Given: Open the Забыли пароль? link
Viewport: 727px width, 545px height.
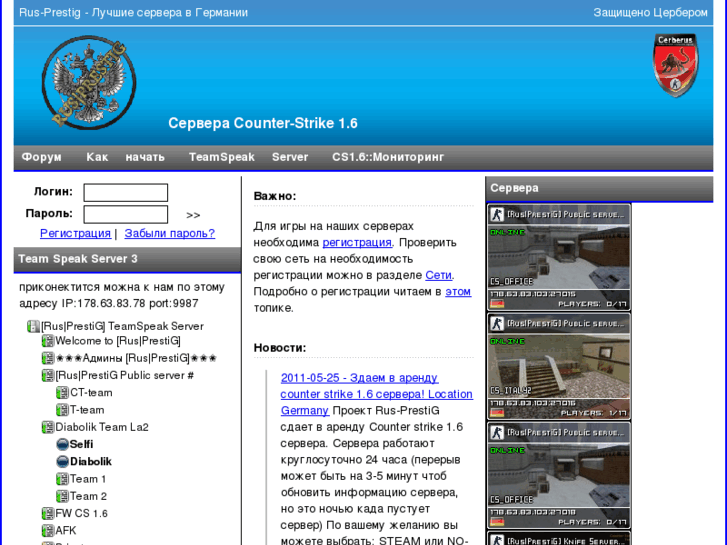Looking at the screenshot, I should (170, 233).
